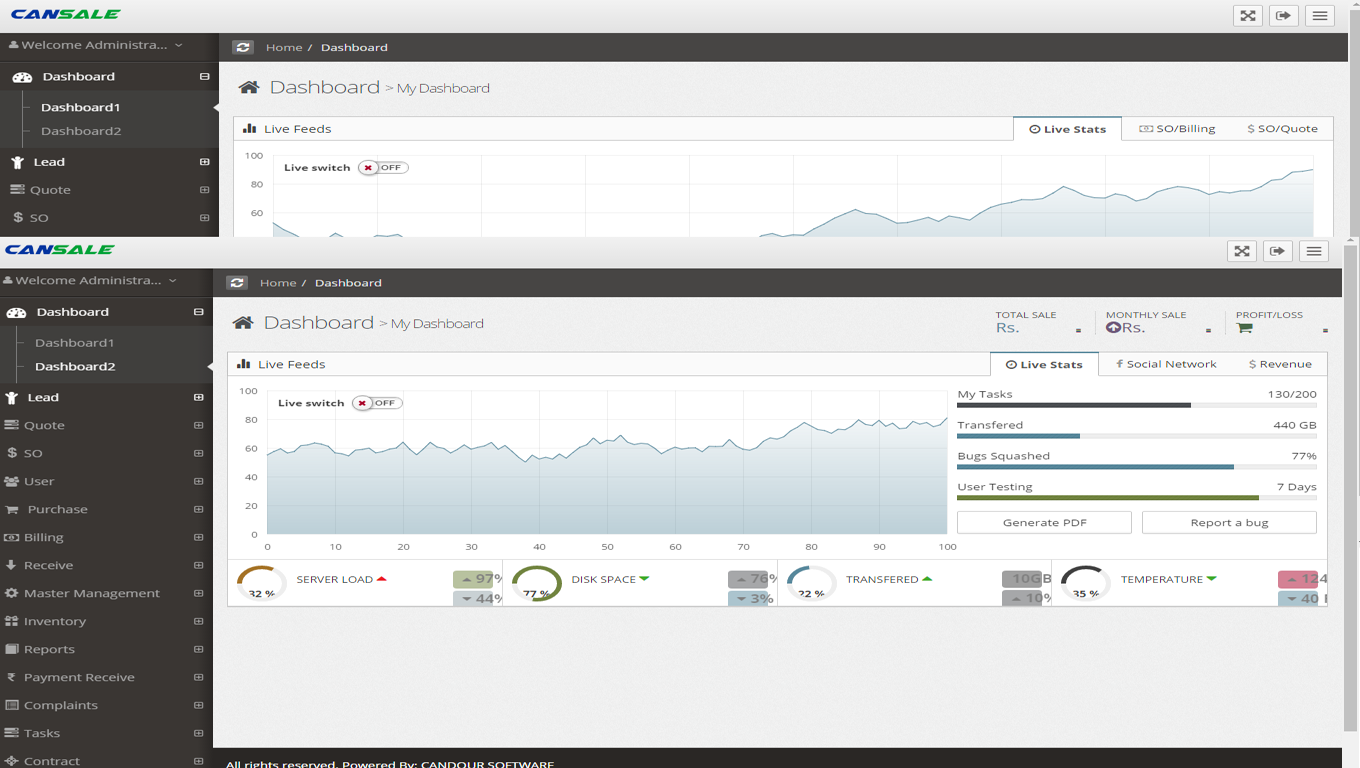Viewport: 1360px width, 768px height.
Task: Click Transfered gauge circle
Action: coord(812,583)
